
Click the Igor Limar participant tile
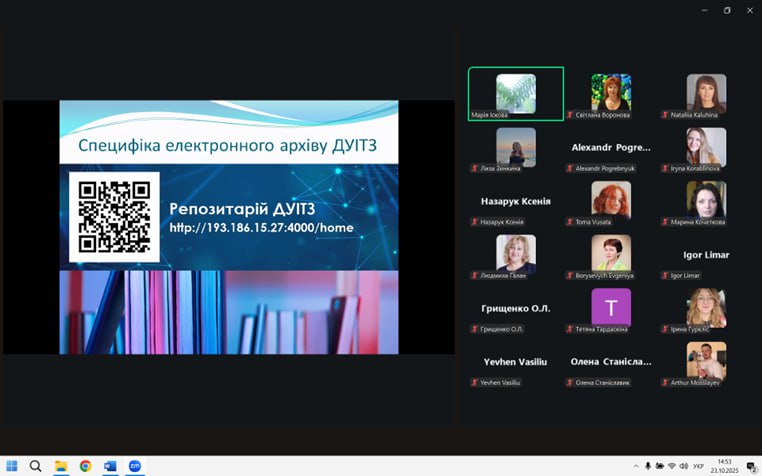pyautogui.click(x=706, y=255)
